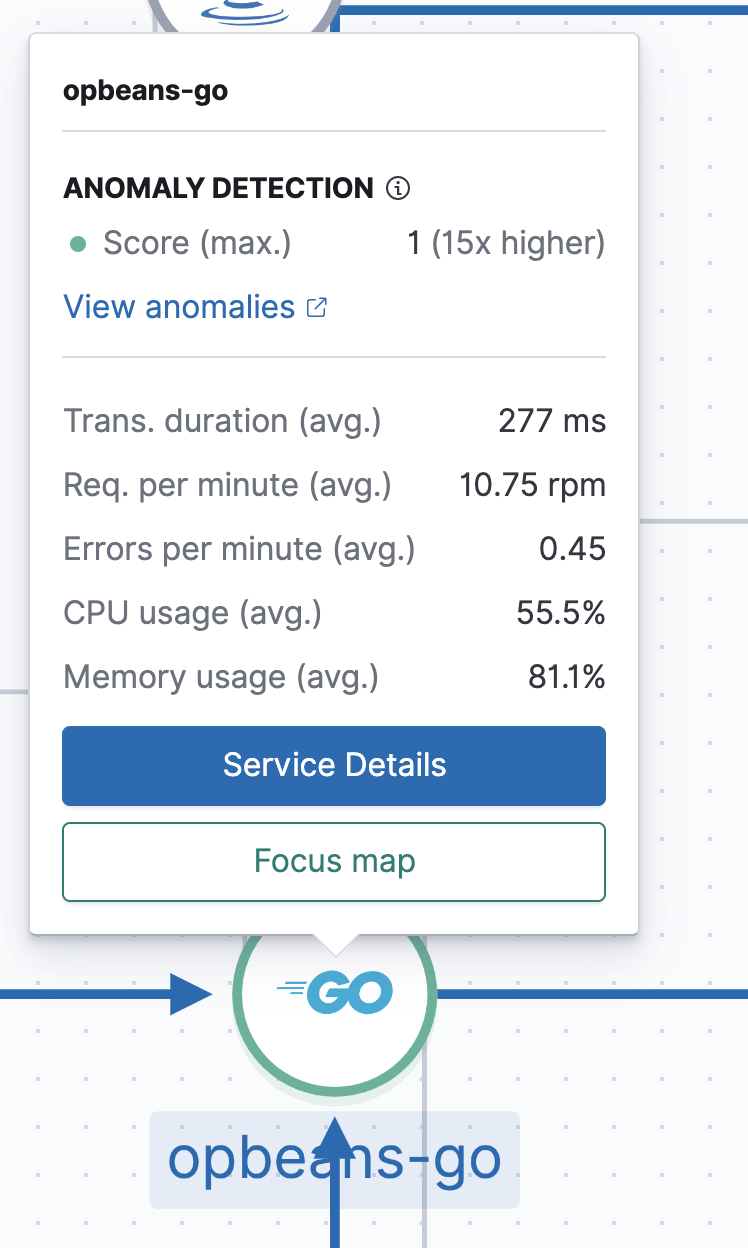The image size is (748, 1248).
Task: Click the external link icon beside View anomalies
Action: click(x=316, y=307)
